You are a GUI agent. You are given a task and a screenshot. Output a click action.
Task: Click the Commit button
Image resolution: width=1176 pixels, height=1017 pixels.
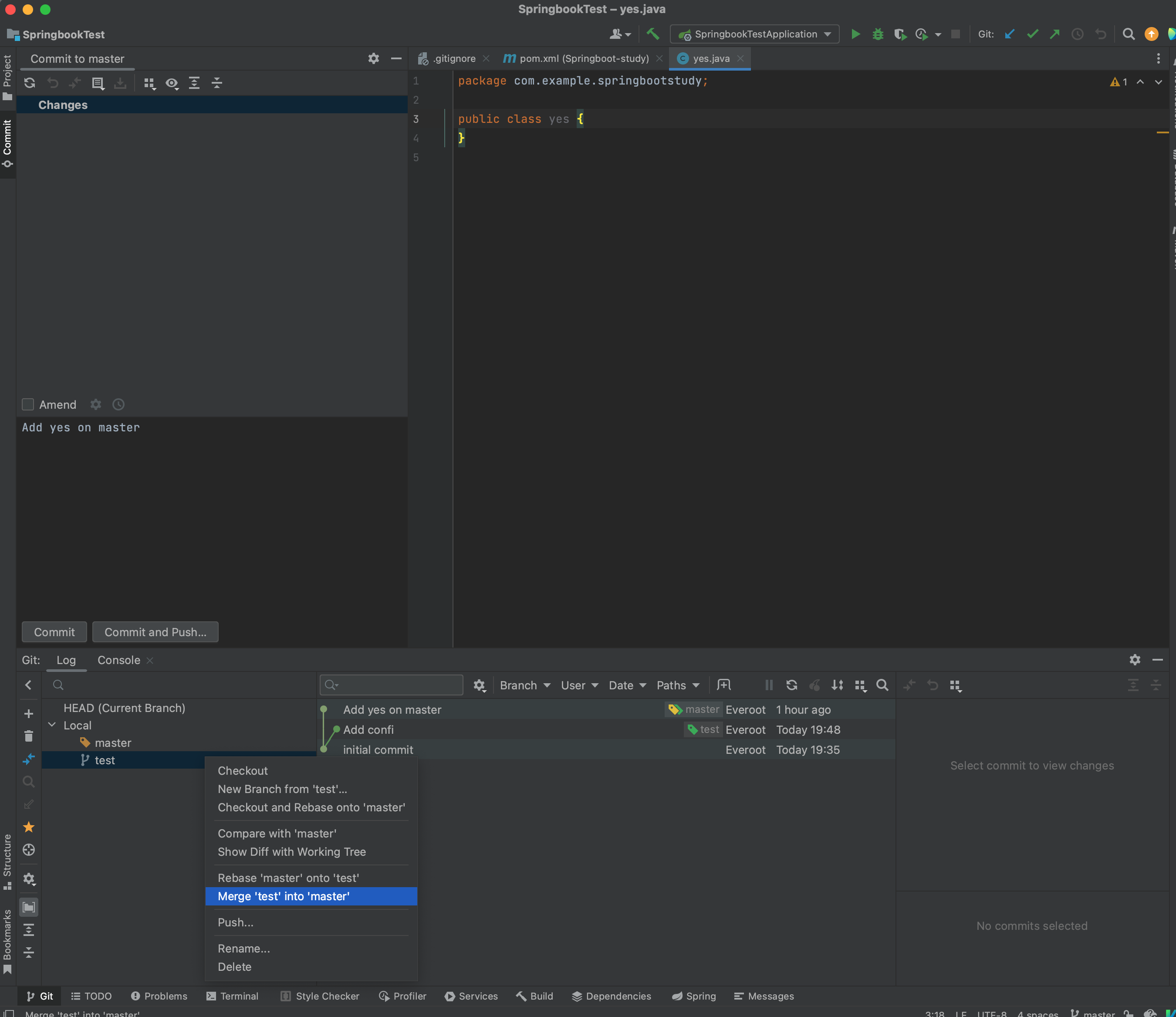[54, 632]
